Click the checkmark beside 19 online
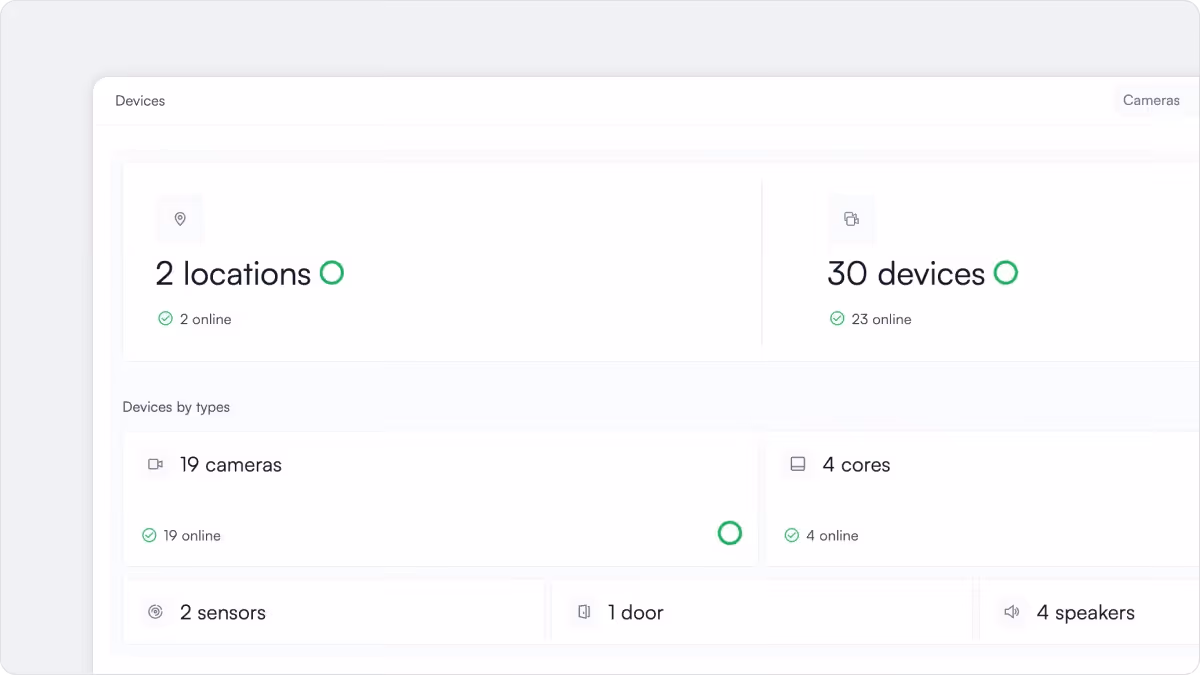This screenshot has height=675, width=1200. [150, 535]
